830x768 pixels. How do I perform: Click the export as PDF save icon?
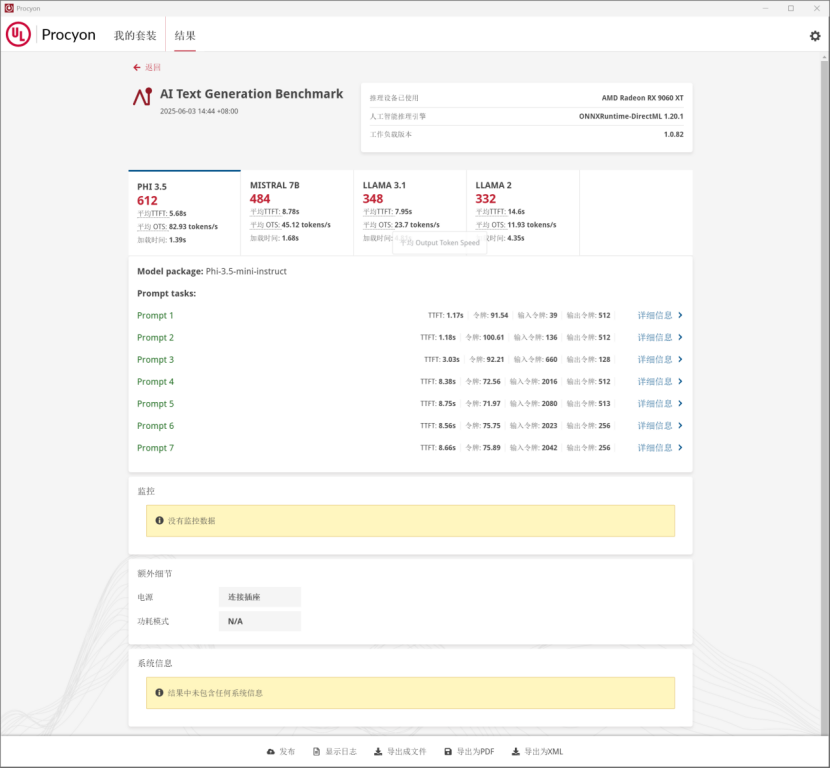tap(448, 752)
